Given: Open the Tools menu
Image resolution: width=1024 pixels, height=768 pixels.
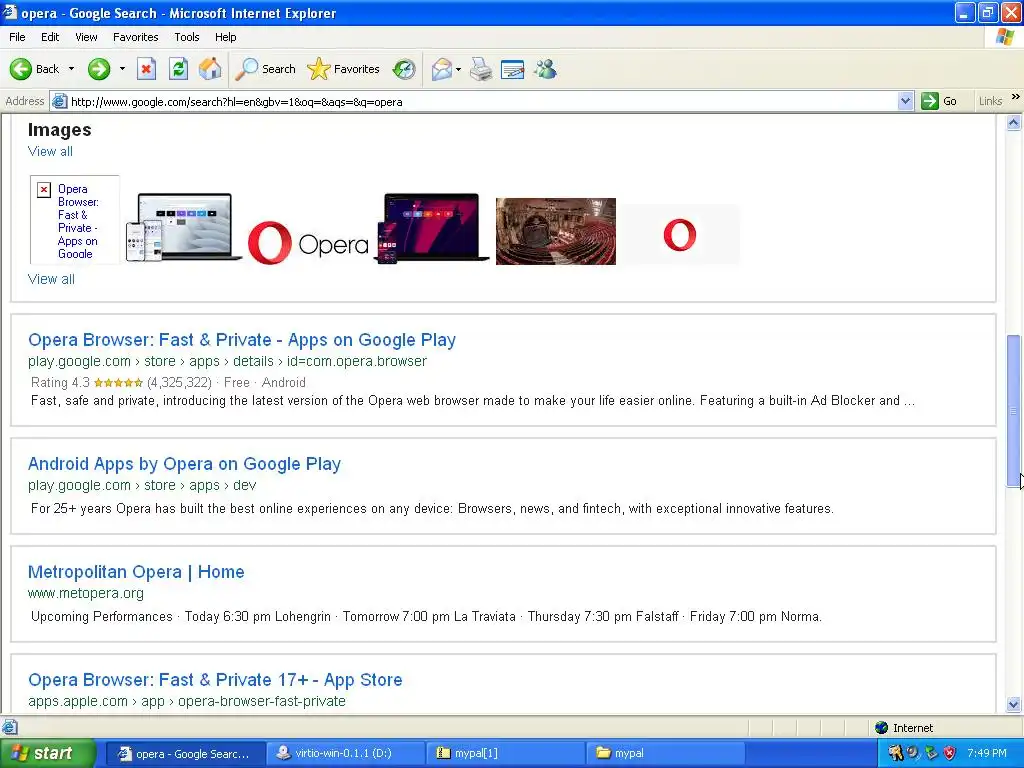Looking at the screenshot, I should click(x=187, y=37).
